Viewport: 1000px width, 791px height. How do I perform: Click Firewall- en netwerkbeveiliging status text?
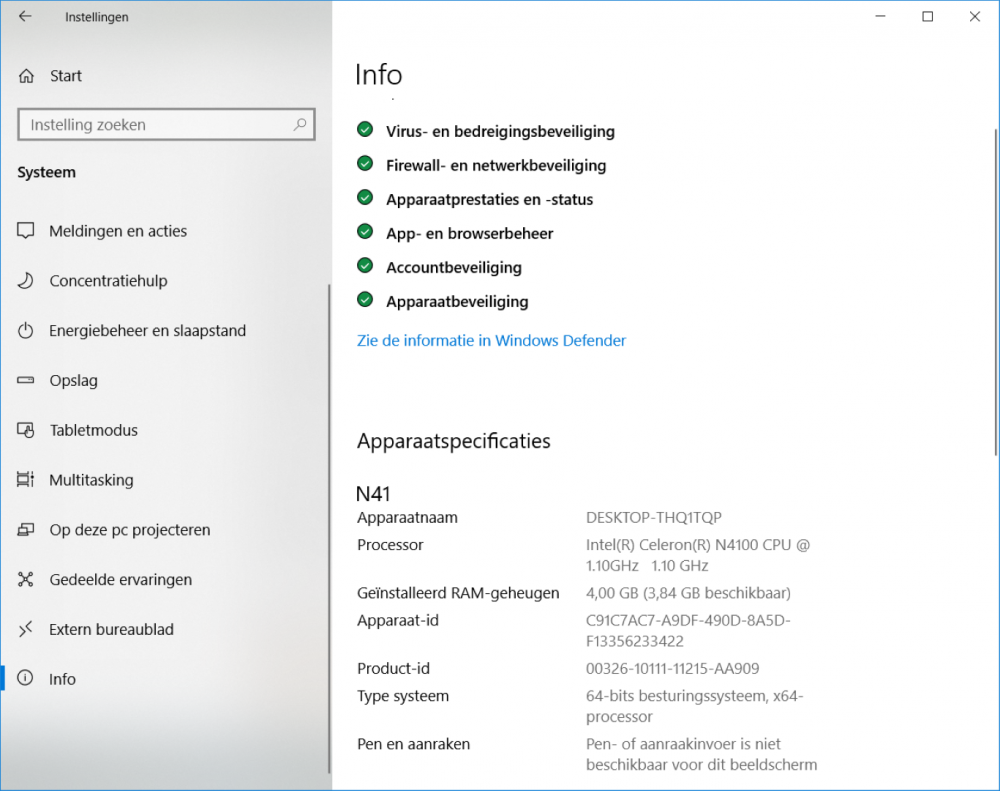pos(496,166)
